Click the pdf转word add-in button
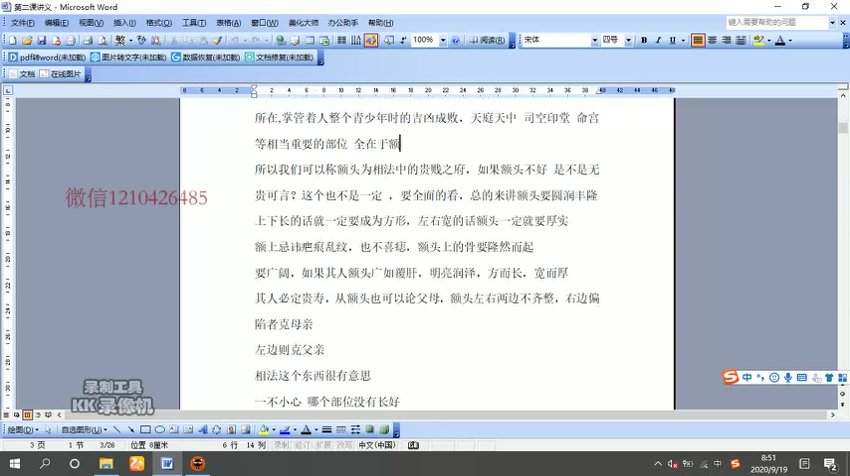Screen dimensions: 850x476 point(47,57)
